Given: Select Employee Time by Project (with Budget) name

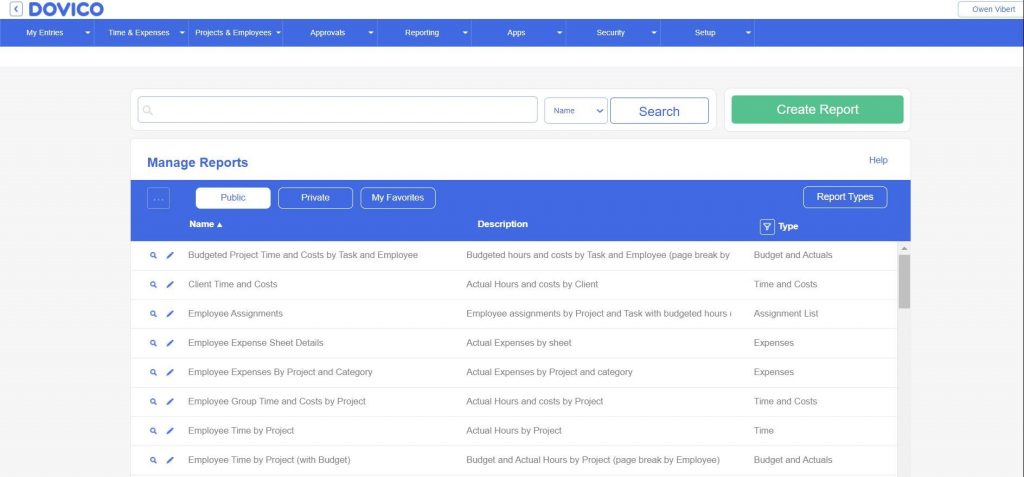Looking at the screenshot, I should 269,460.
